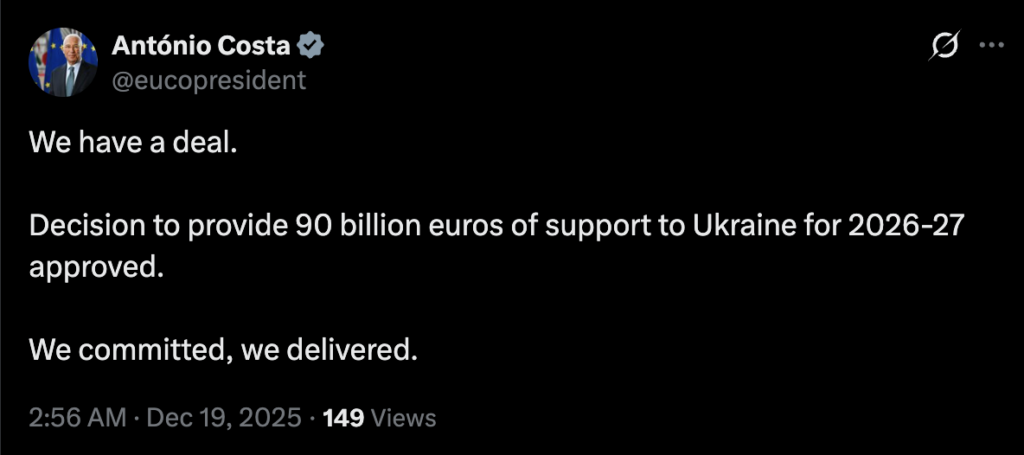Click the "2026-27" text in the post
This screenshot has width=1024, height=455.
coord(905,227)
